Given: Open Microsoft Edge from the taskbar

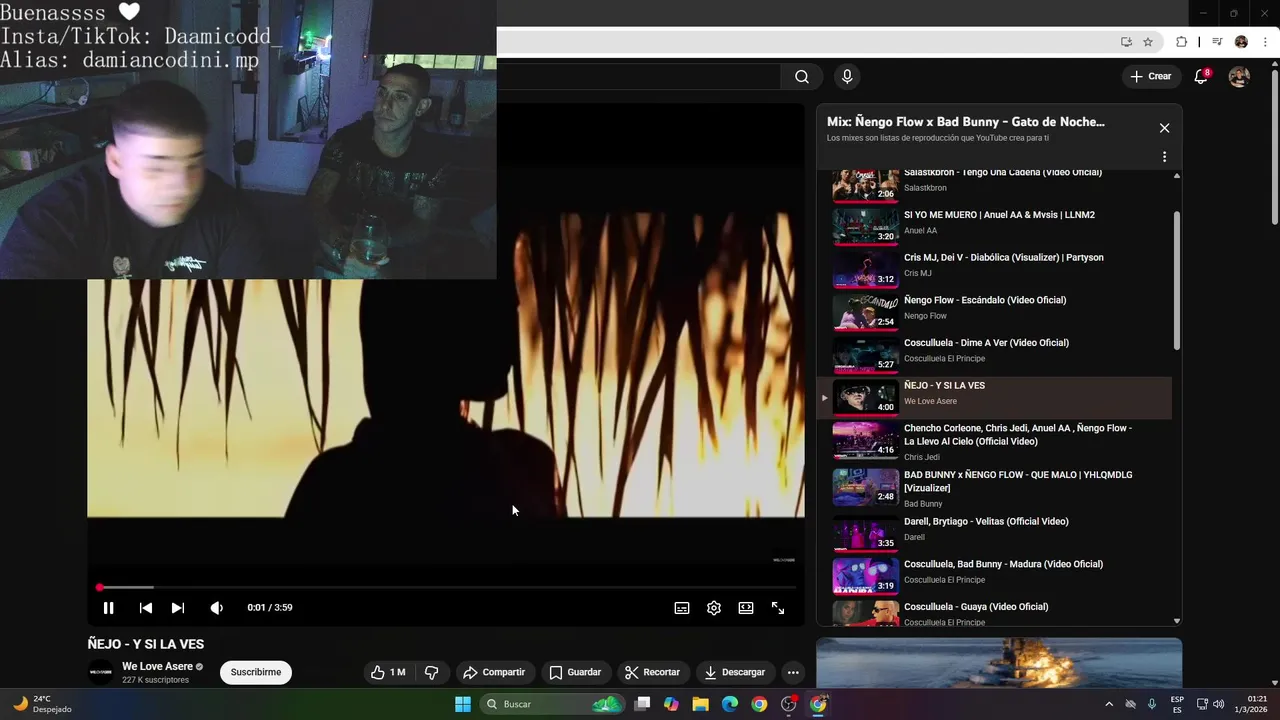Looking at the screenshot, I should (x=730, y=704).
